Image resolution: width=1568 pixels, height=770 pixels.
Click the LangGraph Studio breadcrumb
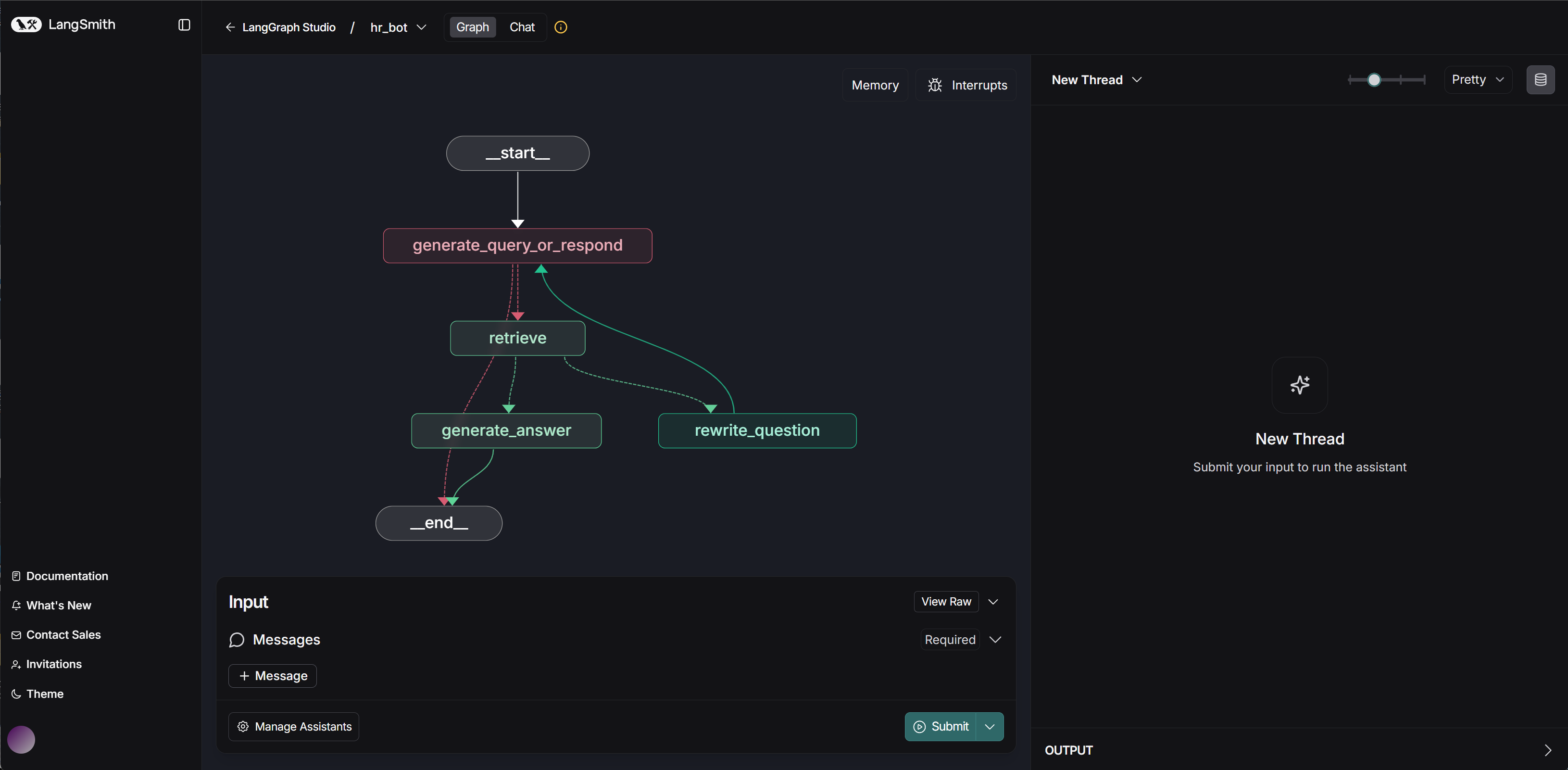[289, 27]
